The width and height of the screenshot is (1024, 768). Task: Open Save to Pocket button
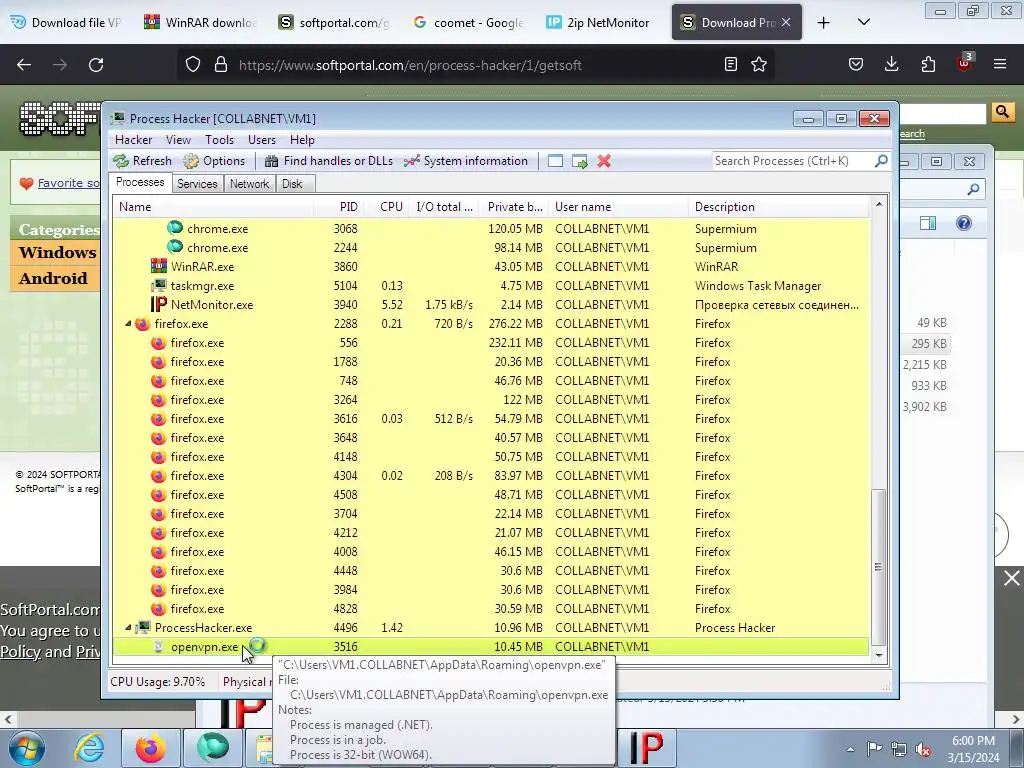[856, 64]
